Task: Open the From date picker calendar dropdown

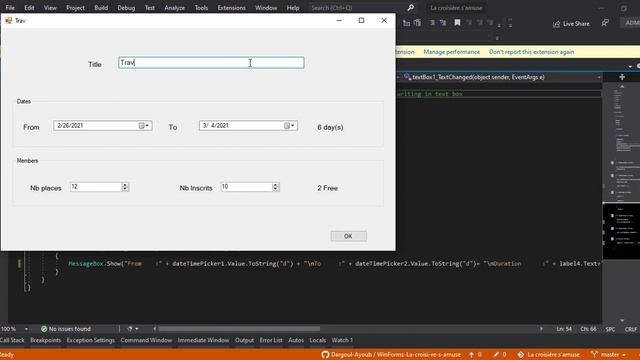Action: pos(144,126)
